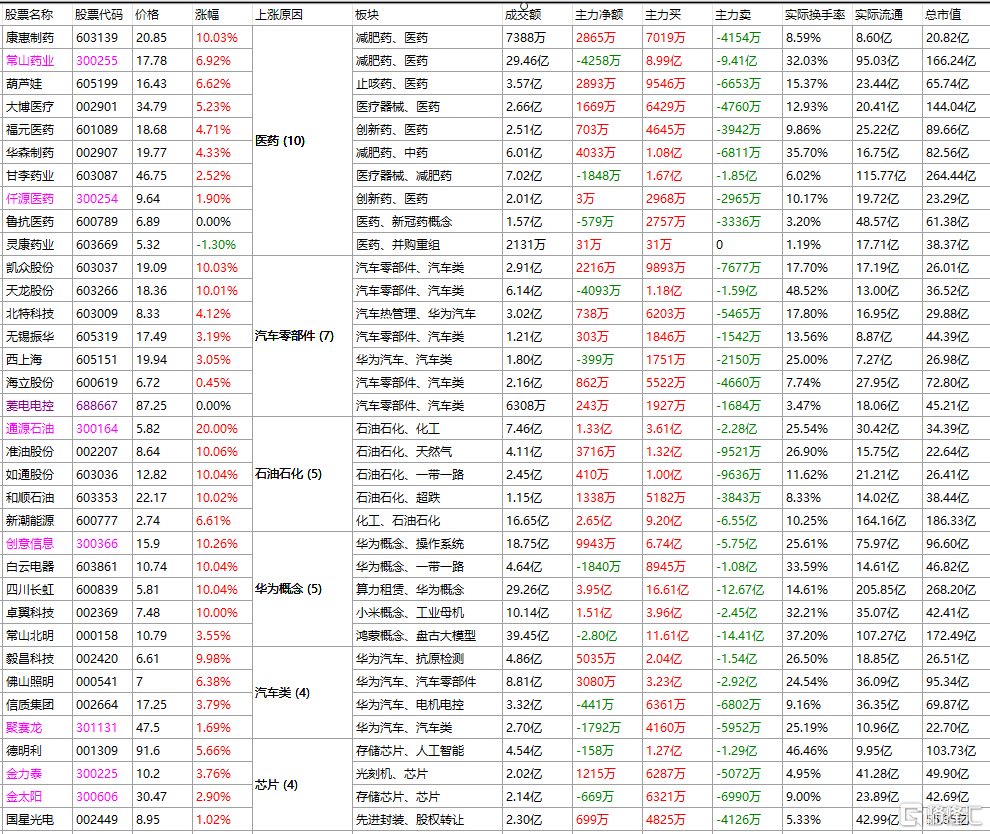The height and width of the screenshot is (834, 990).
Task: Click the 华为概念 (5) group label
Action: pyautogui.click(x=288, y=589)
